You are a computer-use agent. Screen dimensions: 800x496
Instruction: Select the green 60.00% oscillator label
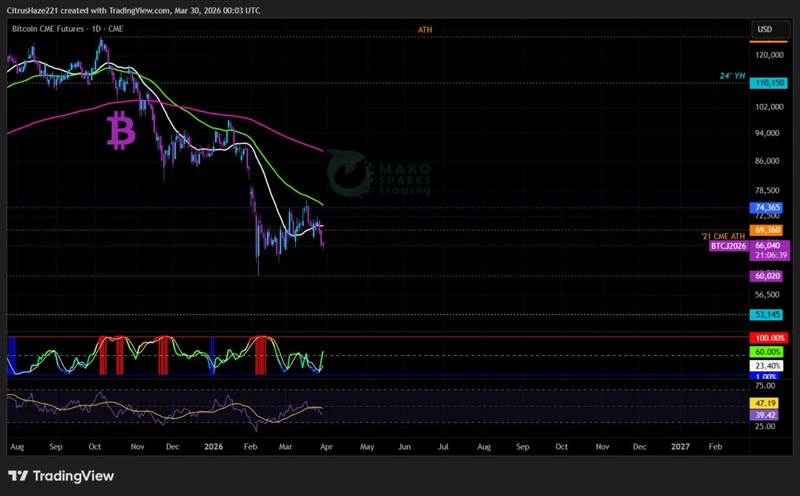click(x=769, y=353)
